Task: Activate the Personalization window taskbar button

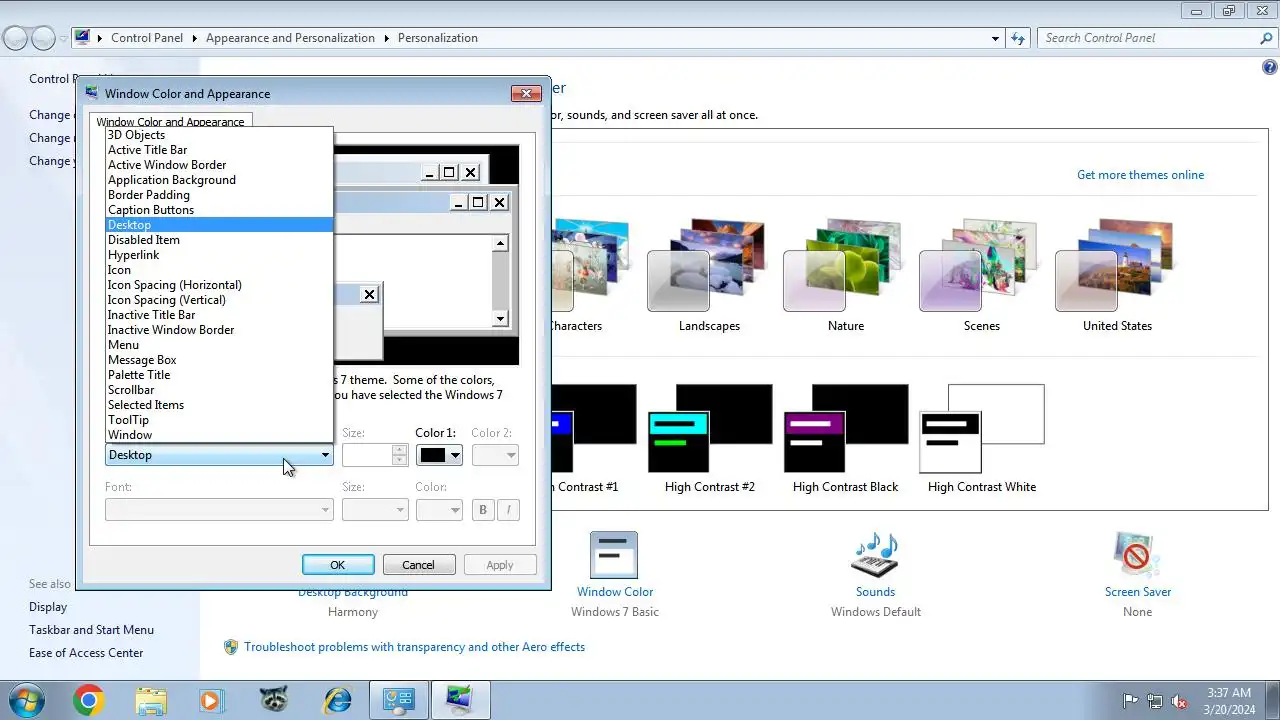Action: 461,700
